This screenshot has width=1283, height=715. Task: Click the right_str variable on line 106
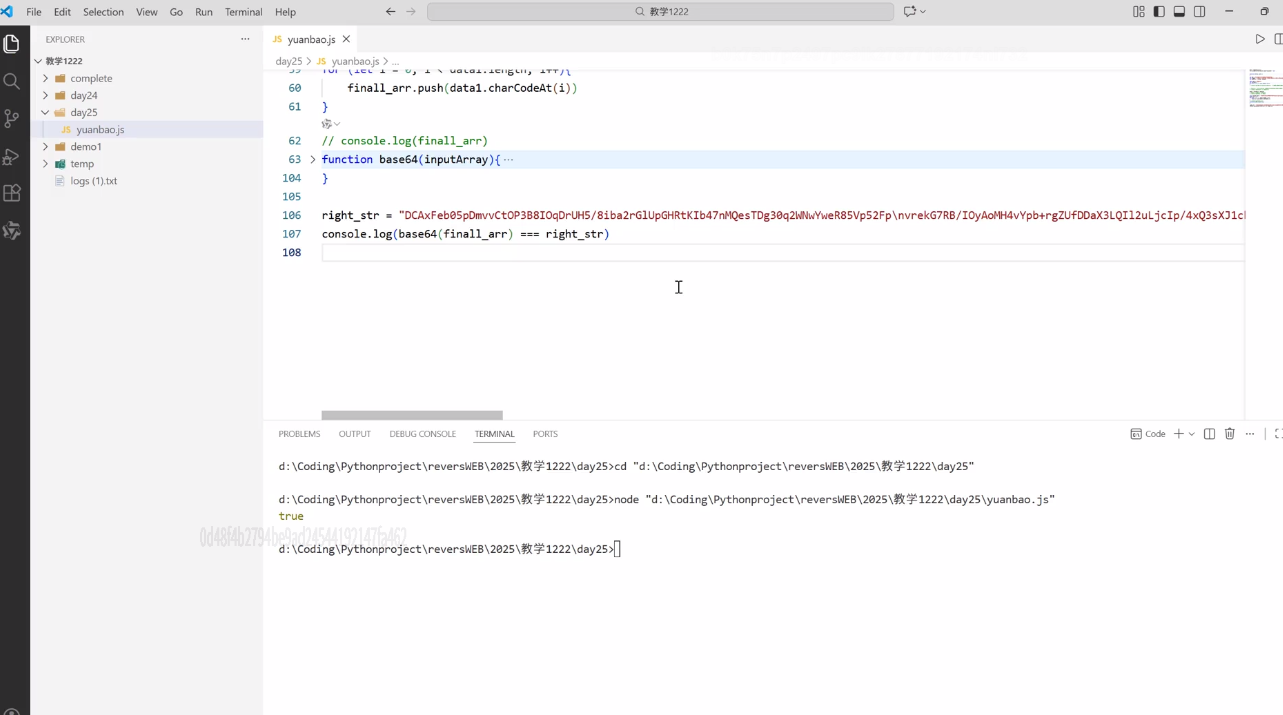pyautogui.click(x=350, y=215)
